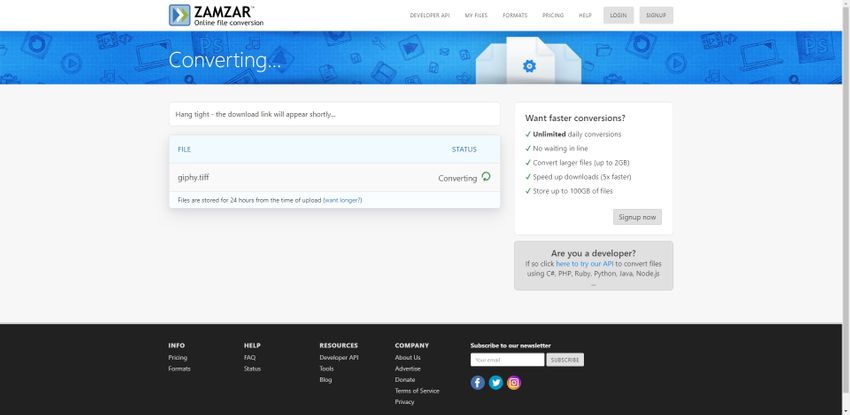This screenshot has height=415, width=850.
Task: Go to My Files in navigation
Action: click(476, 16)
